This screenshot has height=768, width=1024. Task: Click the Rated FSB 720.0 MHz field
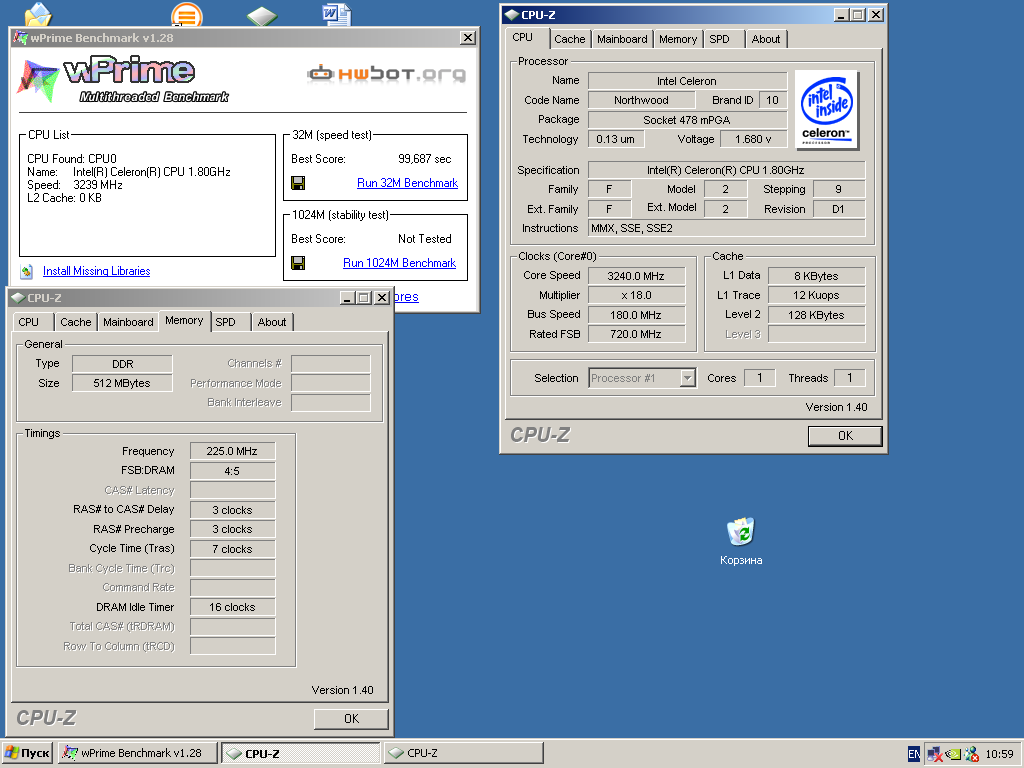(636, 334)
